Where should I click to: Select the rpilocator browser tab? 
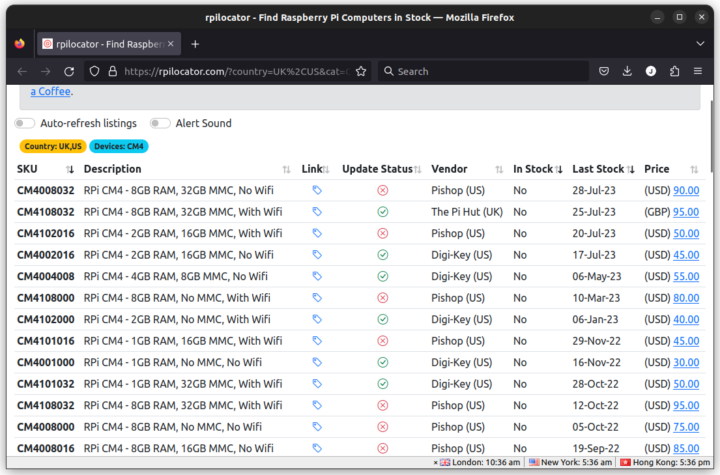(x=109, y=44)
